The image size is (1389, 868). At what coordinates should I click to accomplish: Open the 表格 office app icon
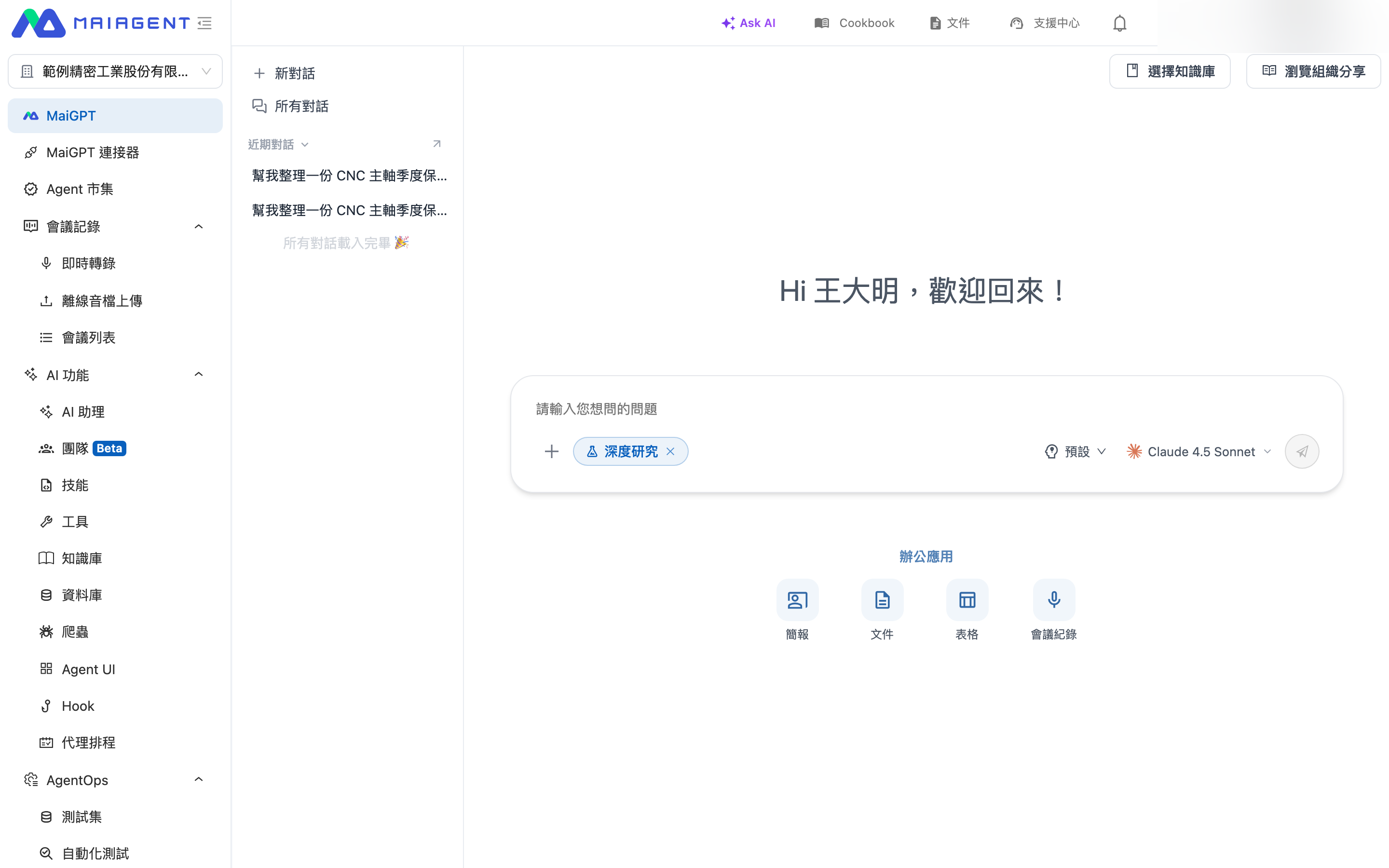pos(967,600)
